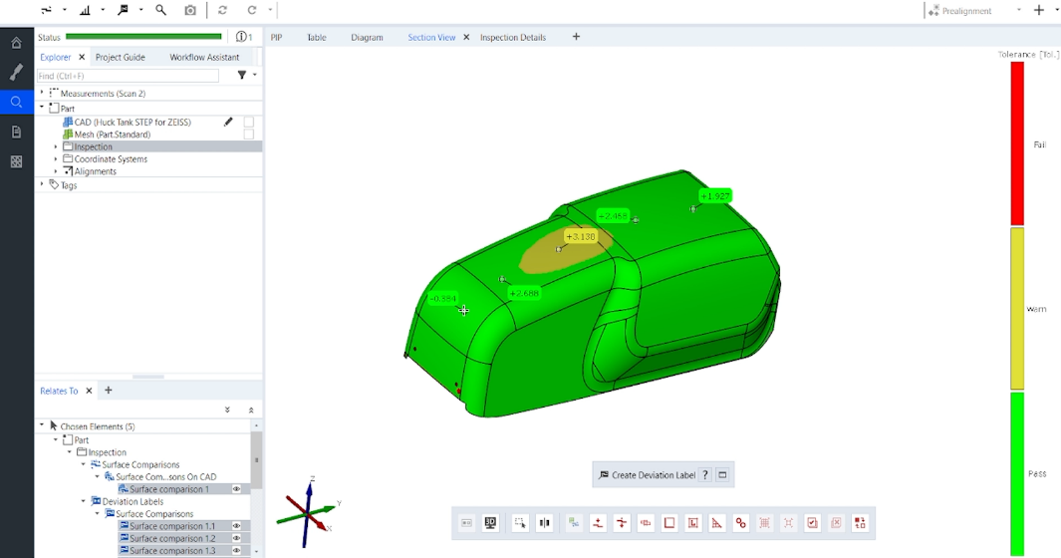Click the red Fail segment of tolerance legend
This screenshot has height=558, width=1061.
click(x=1017, y=143)
